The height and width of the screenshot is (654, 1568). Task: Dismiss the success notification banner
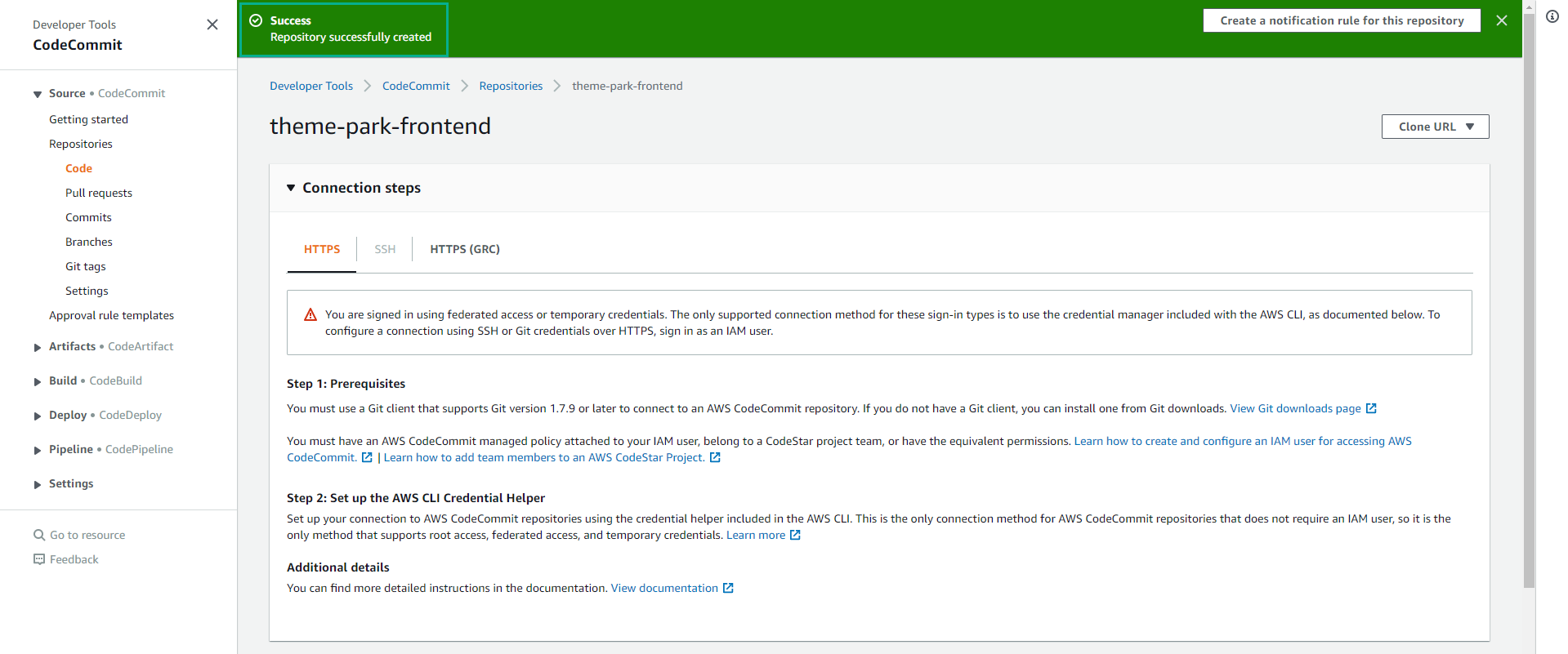point(1502,20)
